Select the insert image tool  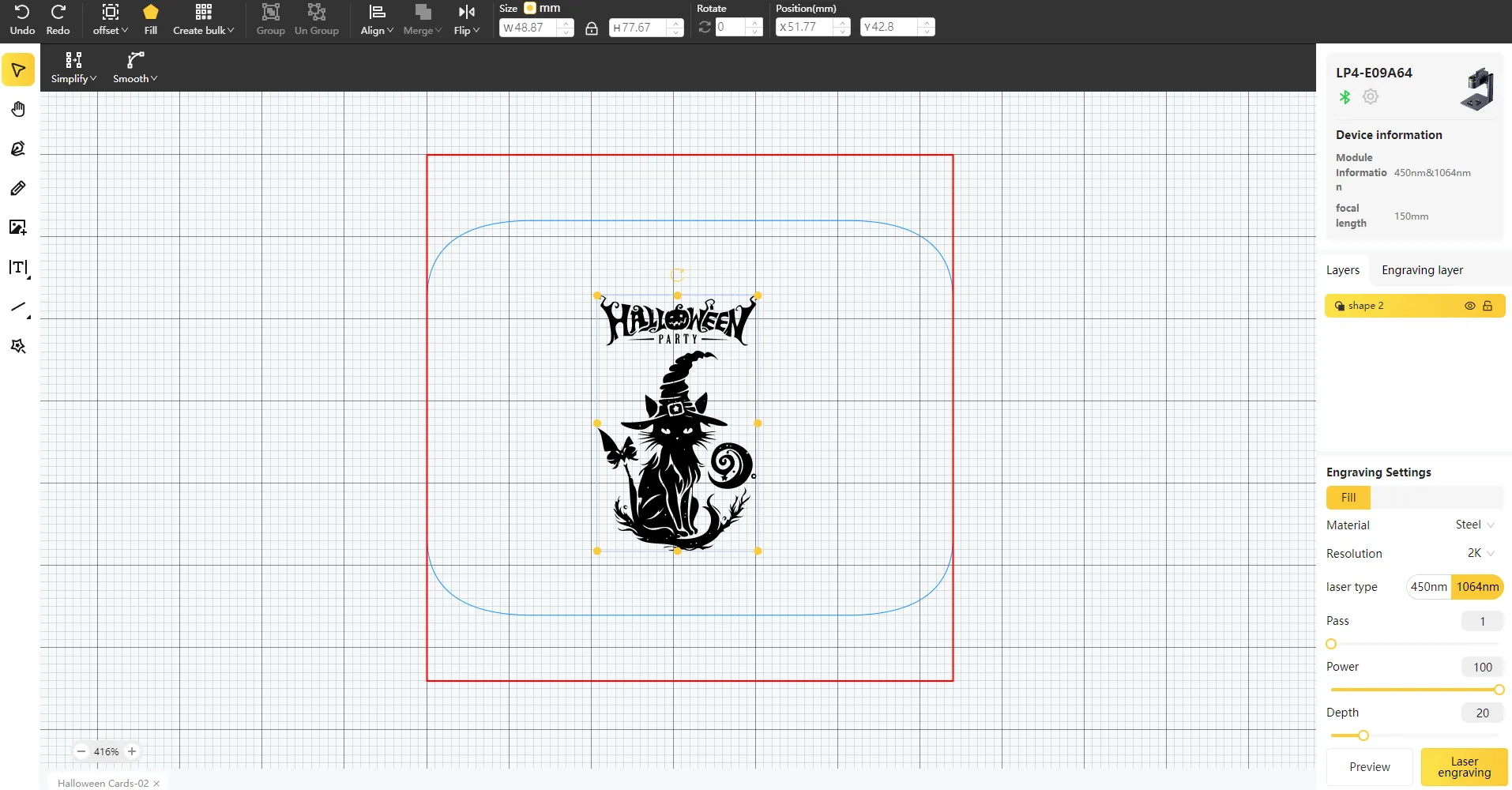click(18, 228)
